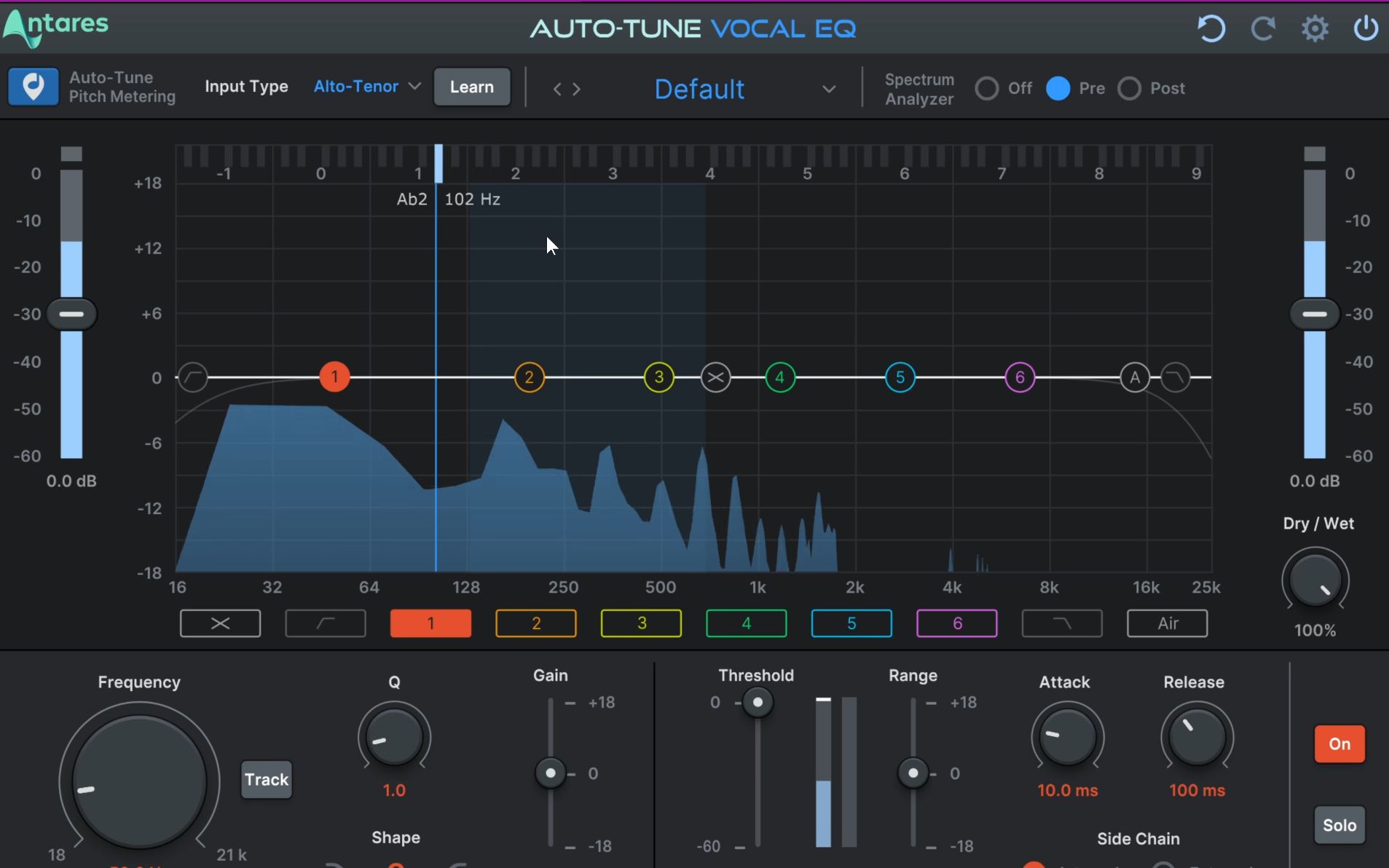
Task: Select band 6 tab button
Action: 957,623
